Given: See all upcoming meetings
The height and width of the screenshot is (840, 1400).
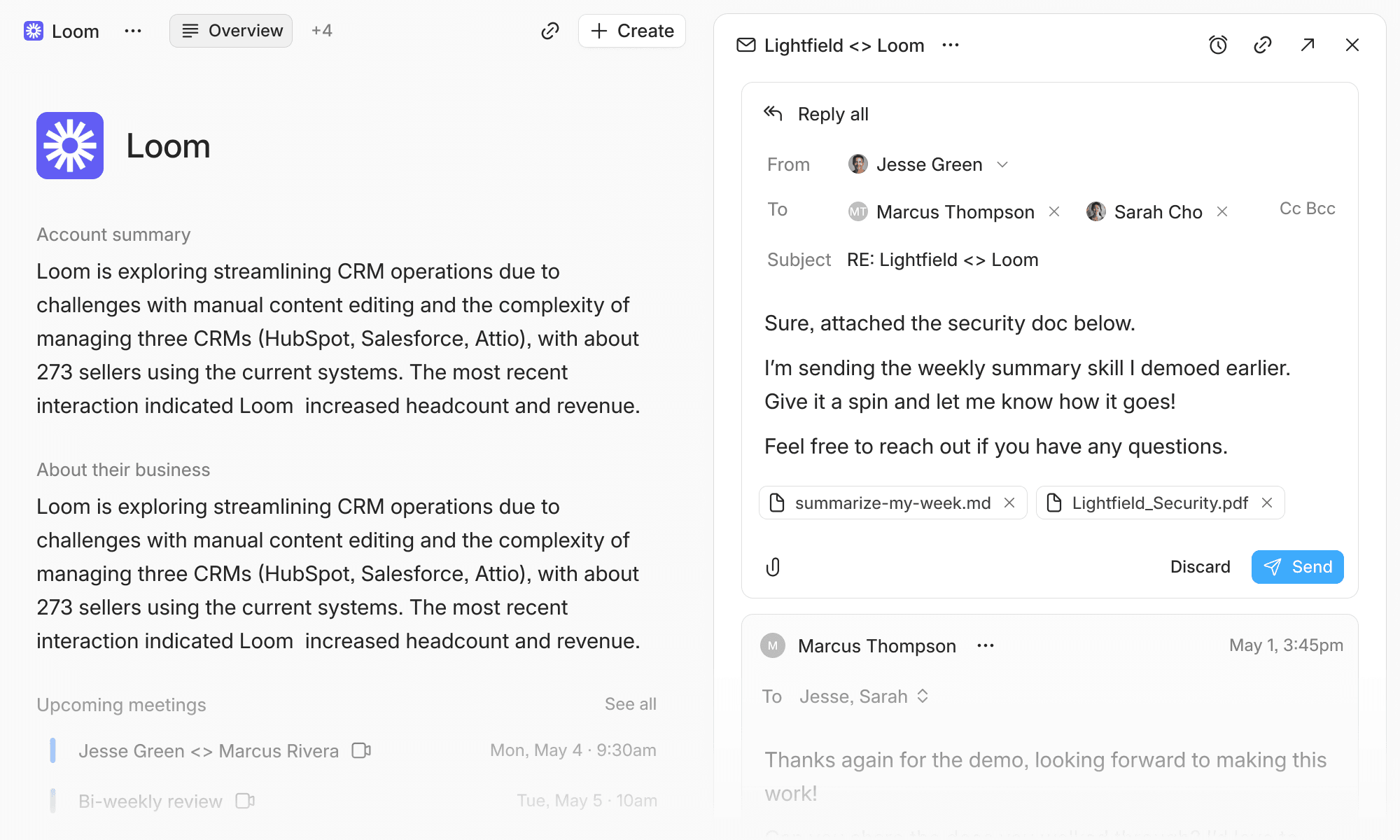Looking at the screenshot, I should tap(631, 704).
